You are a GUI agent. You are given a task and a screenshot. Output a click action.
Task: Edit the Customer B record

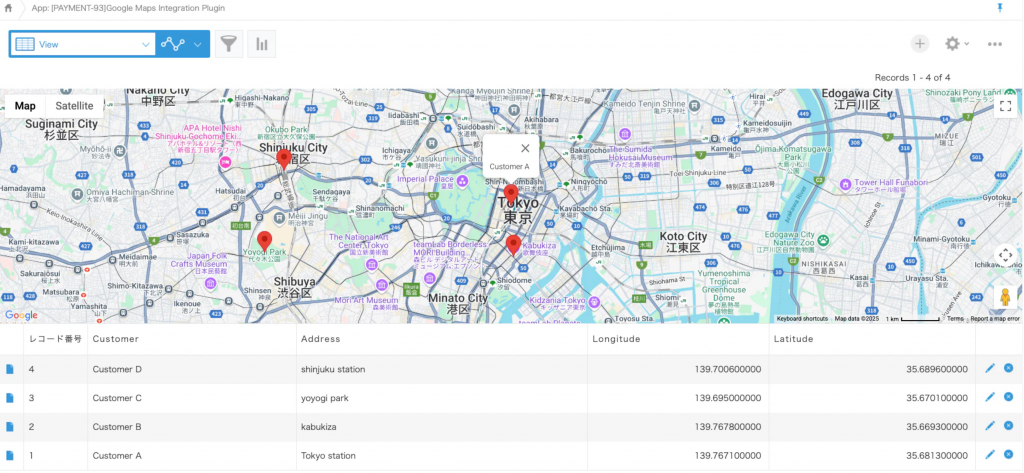[990, 426]
